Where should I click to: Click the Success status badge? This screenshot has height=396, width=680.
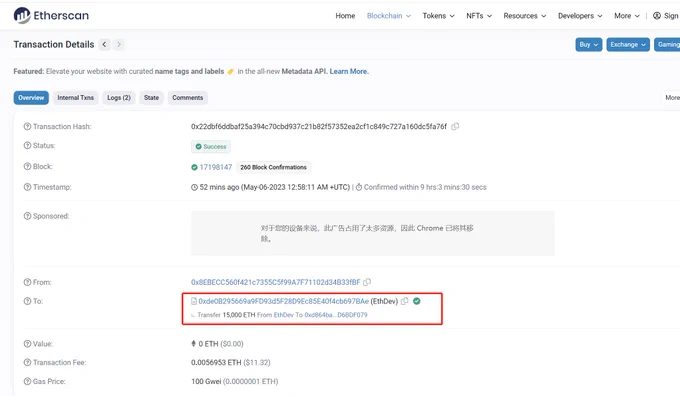click(211, 147)
